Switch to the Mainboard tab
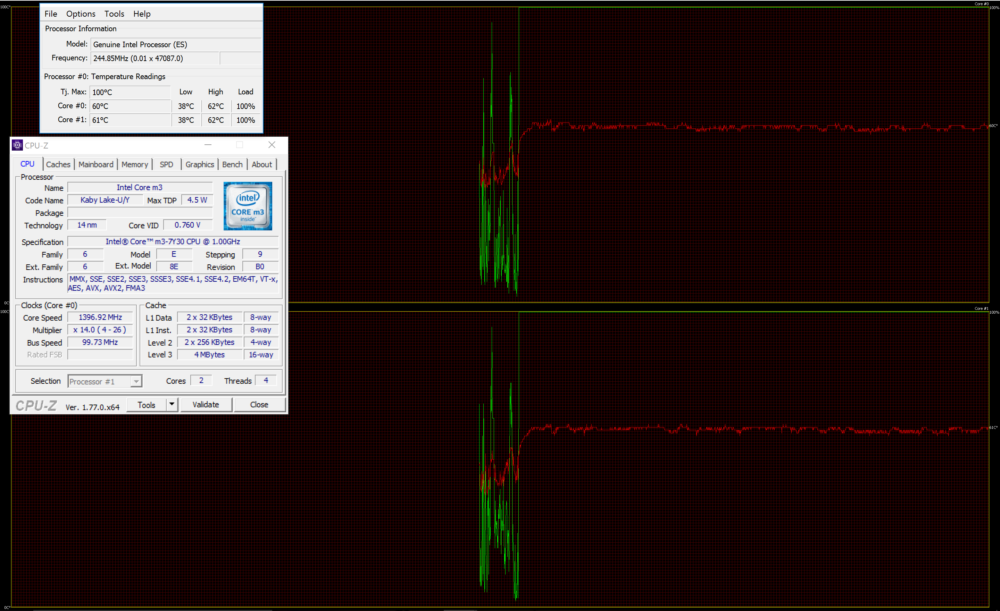This screenshot has width=1000, height=611. 96,164
